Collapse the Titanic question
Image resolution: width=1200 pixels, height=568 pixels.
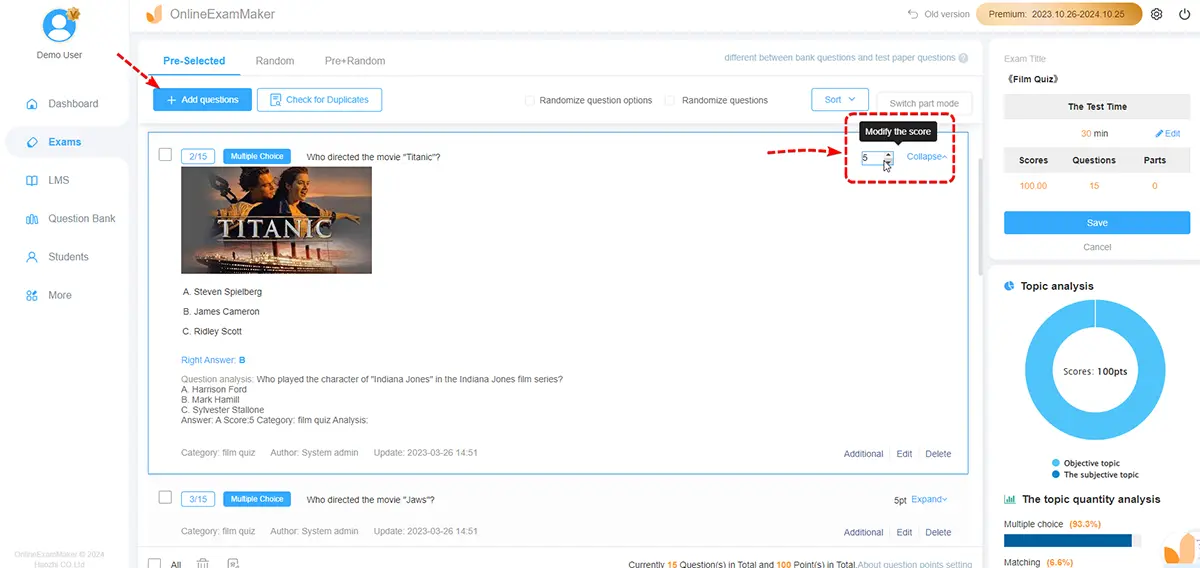point(926,157)
